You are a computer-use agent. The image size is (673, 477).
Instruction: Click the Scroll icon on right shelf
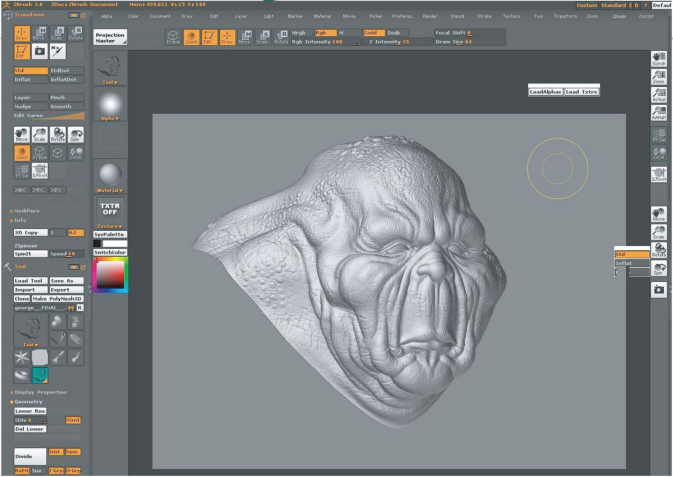click(659, 59)
